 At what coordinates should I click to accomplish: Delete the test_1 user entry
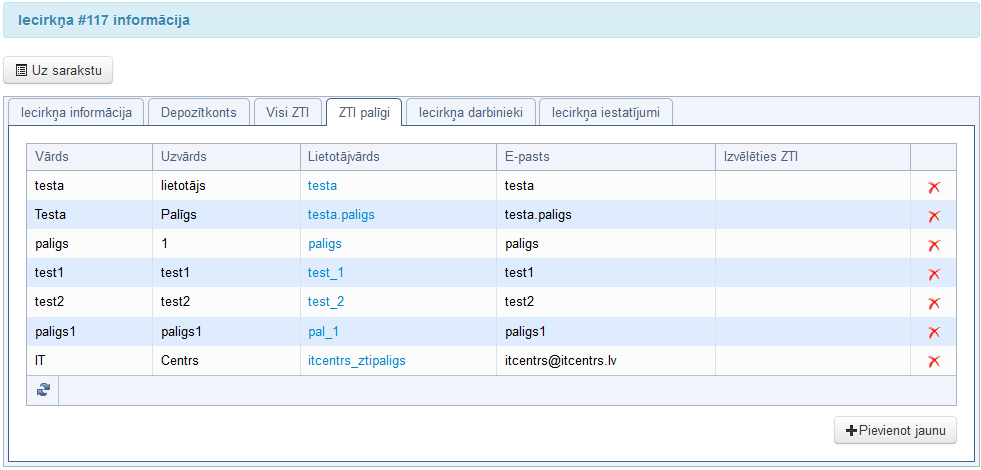click(934, 274)
